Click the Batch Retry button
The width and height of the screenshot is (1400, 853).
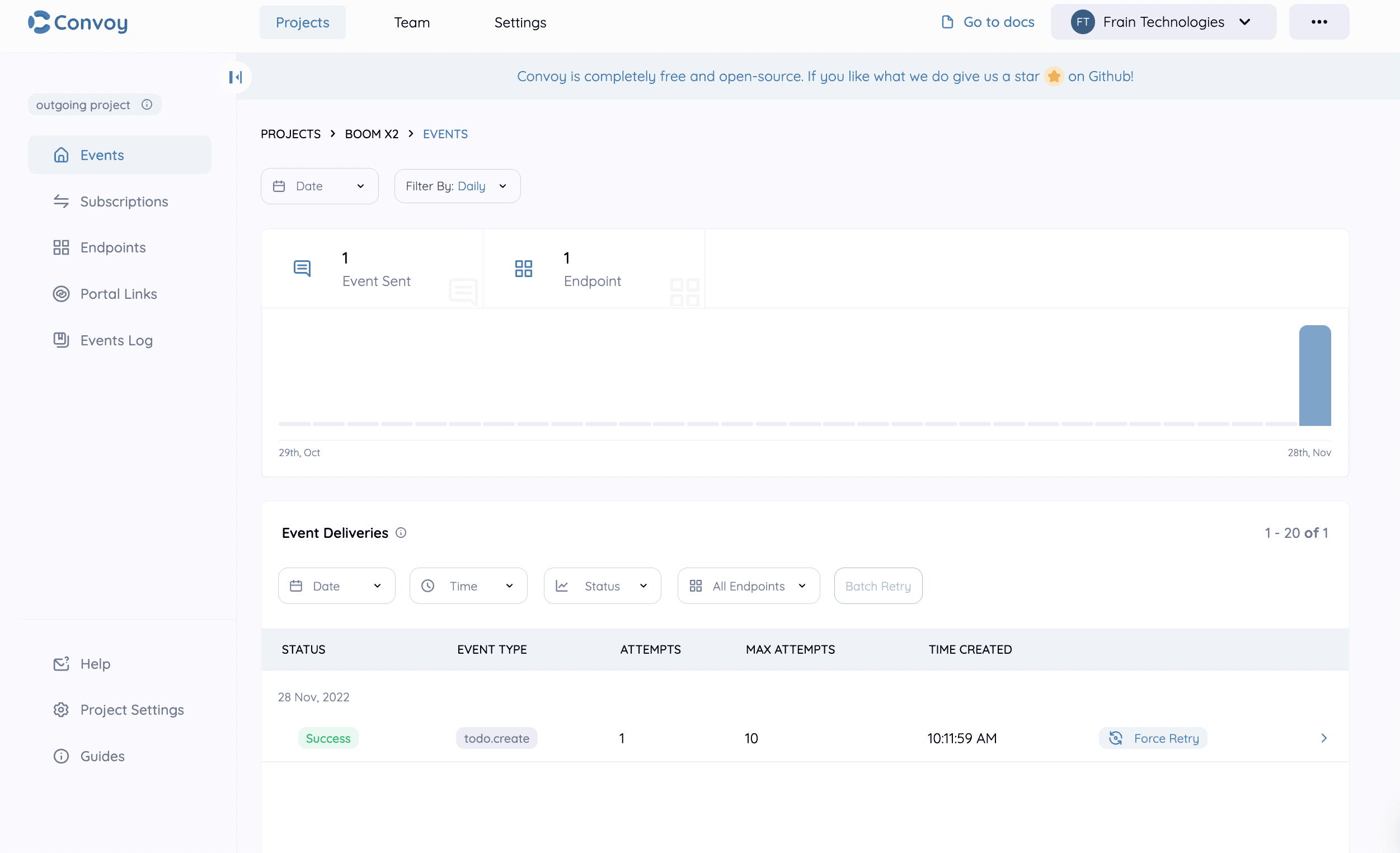tap(877, 586)
